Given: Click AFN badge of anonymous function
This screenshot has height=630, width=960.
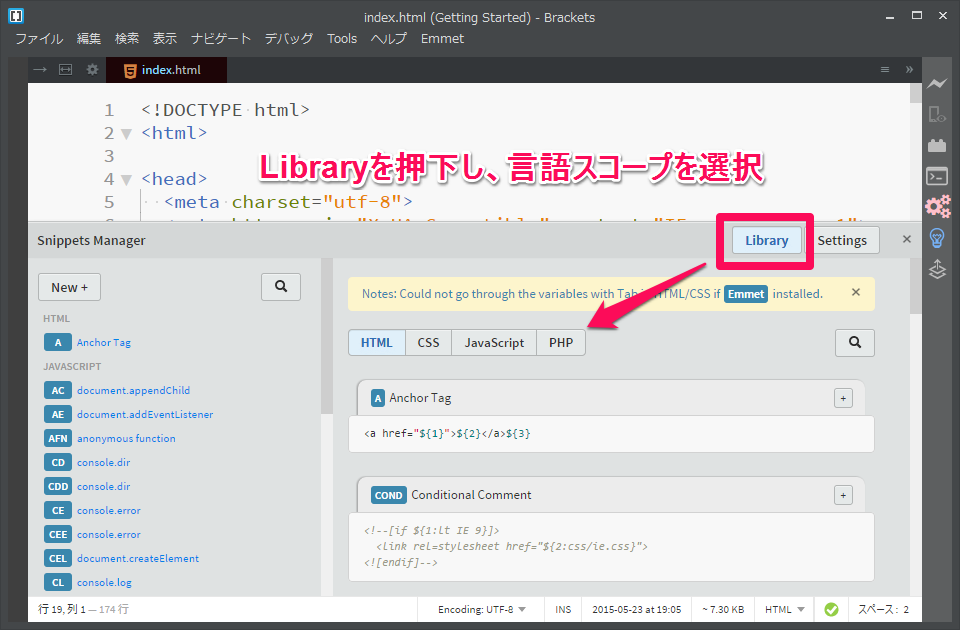Looking at the screenshot, I should (58, 438).
